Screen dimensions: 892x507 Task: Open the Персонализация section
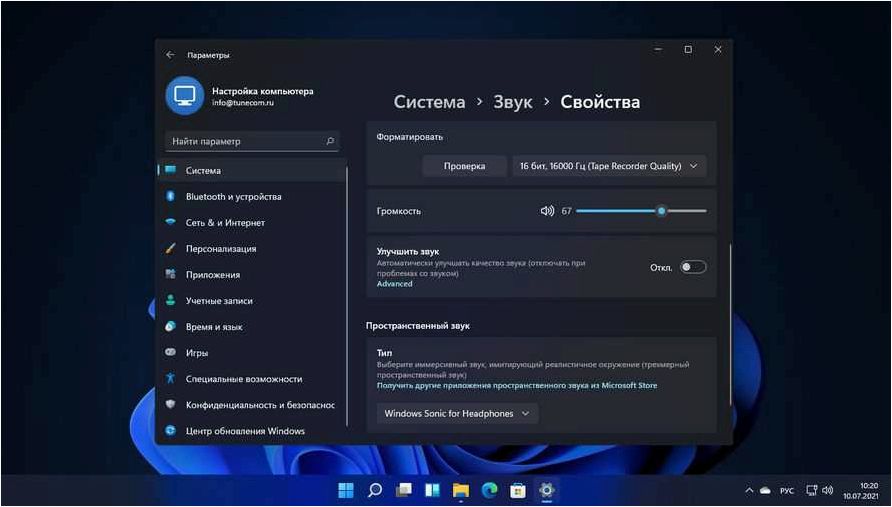pyautogui.click(x=251, y=249)
